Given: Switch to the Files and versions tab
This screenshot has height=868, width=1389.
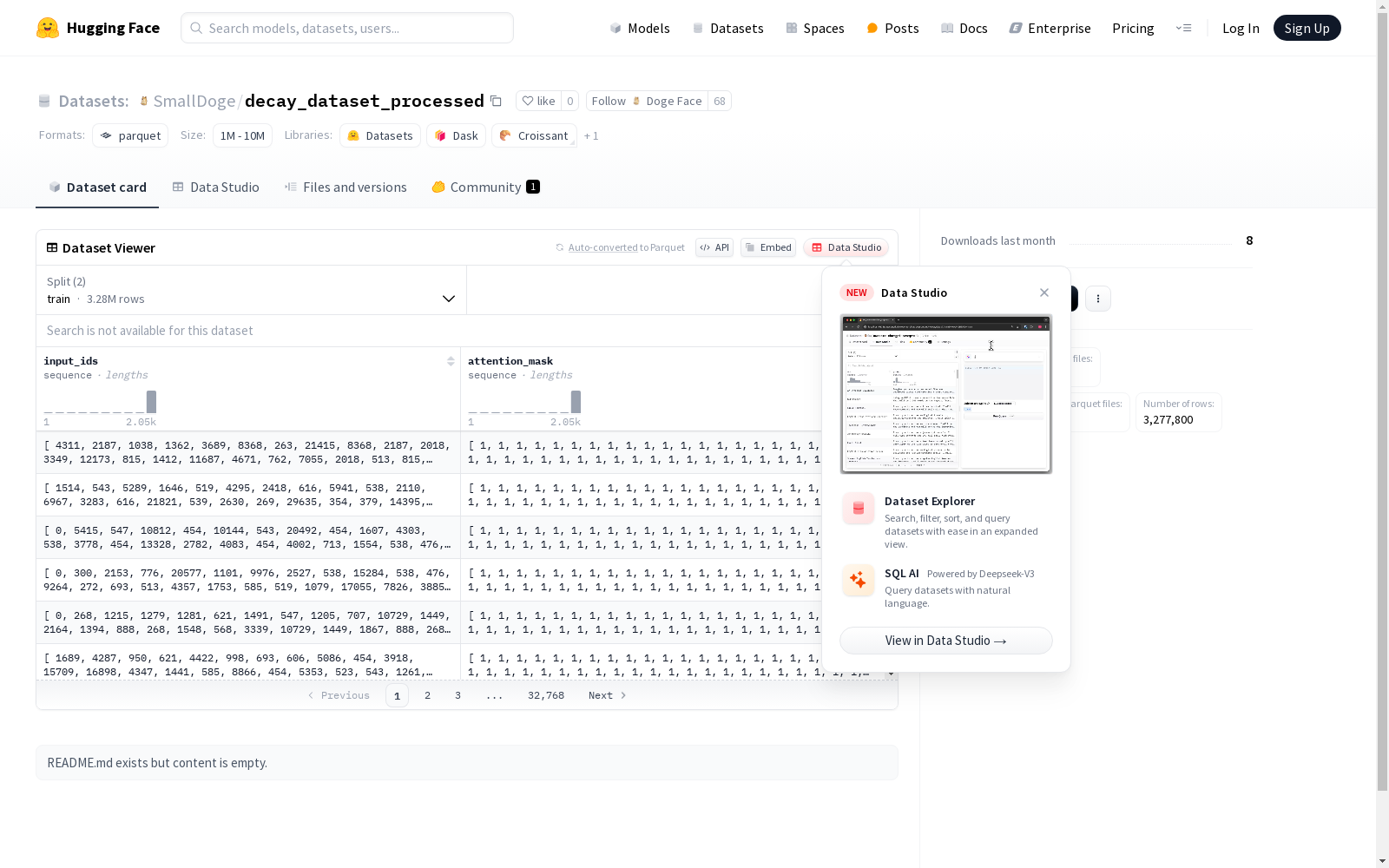Looking at the screenshot, I should tap(346, 187).
